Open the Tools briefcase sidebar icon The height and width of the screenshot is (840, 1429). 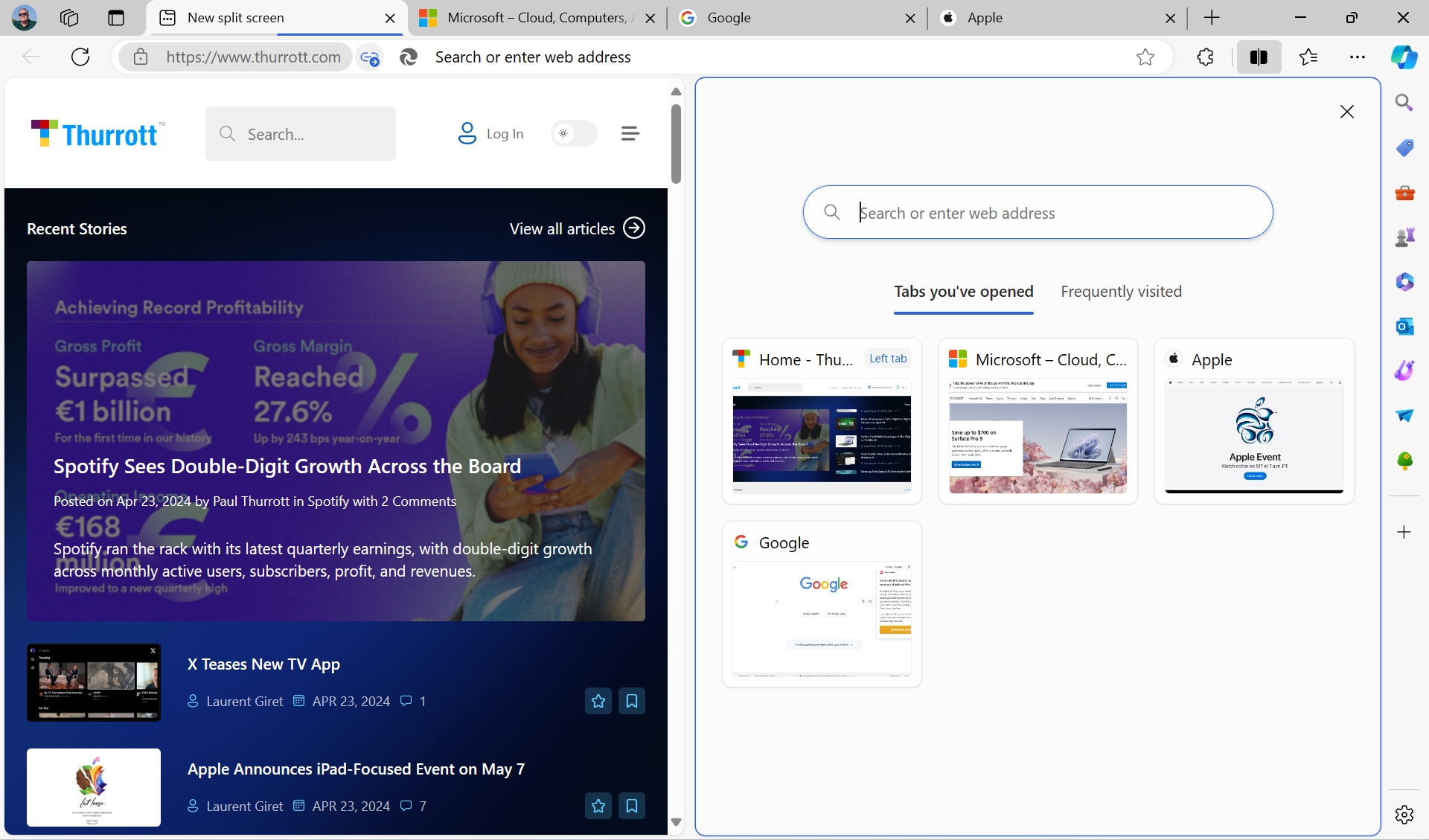pos(1404,193)
